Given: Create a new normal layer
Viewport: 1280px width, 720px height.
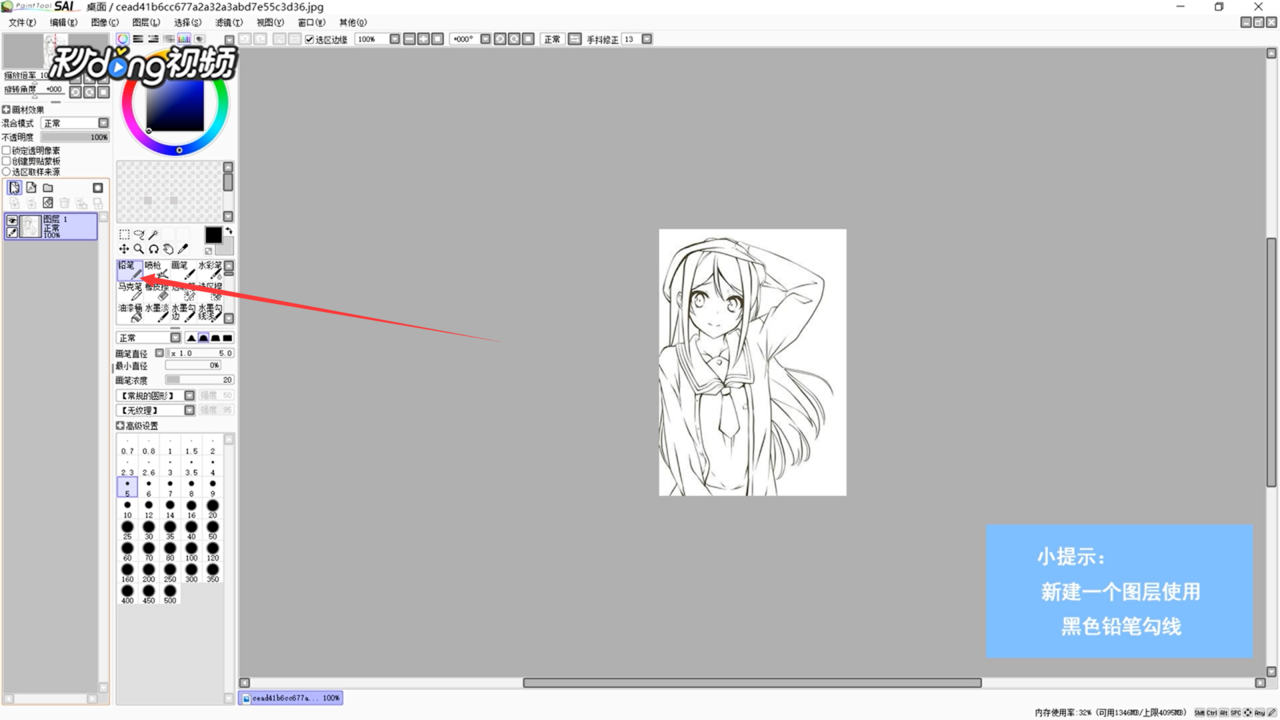Looking at the screenshot, I should (x=14, y=188).
